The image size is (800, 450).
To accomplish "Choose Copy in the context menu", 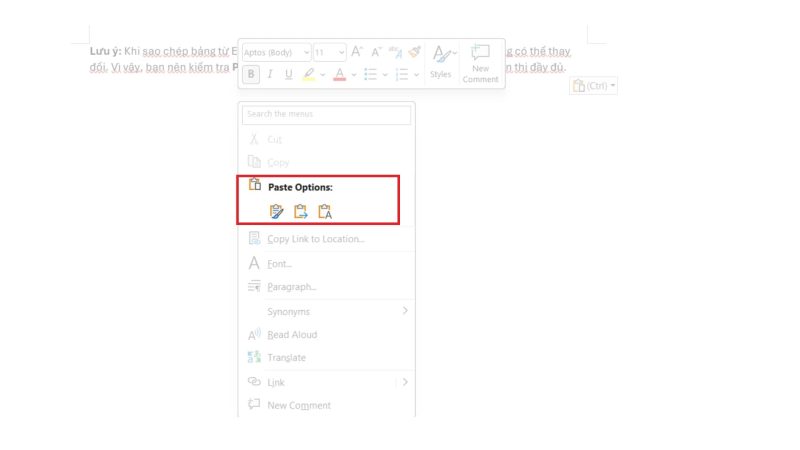I will (x=327, y=162).
